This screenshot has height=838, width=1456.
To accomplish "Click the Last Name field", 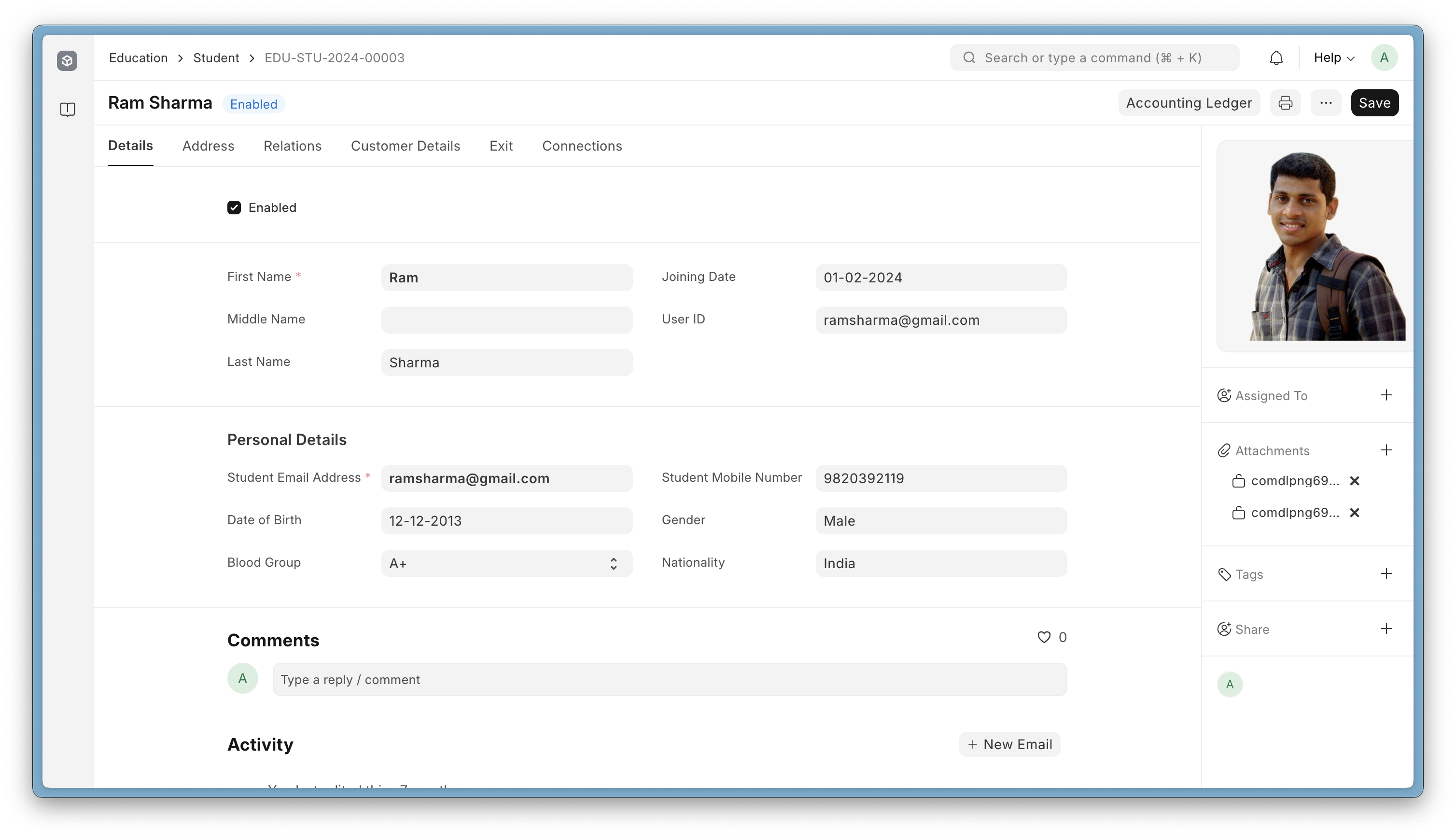I will point(506,363).
